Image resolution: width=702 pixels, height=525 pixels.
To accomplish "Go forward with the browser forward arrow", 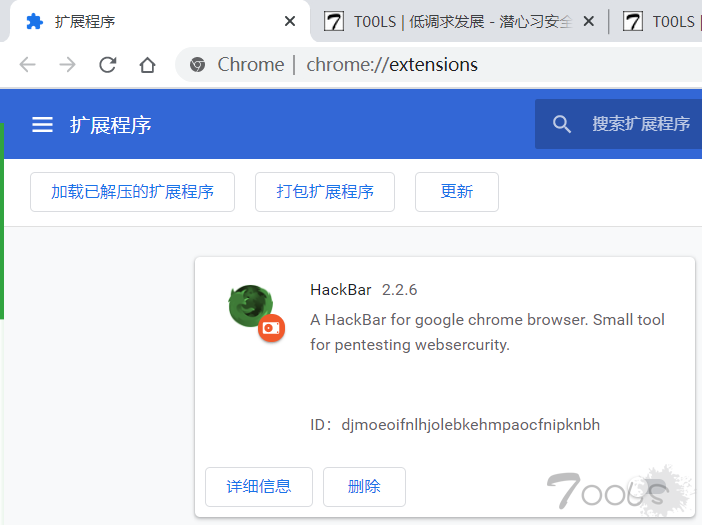I will [x=68, y=65].
